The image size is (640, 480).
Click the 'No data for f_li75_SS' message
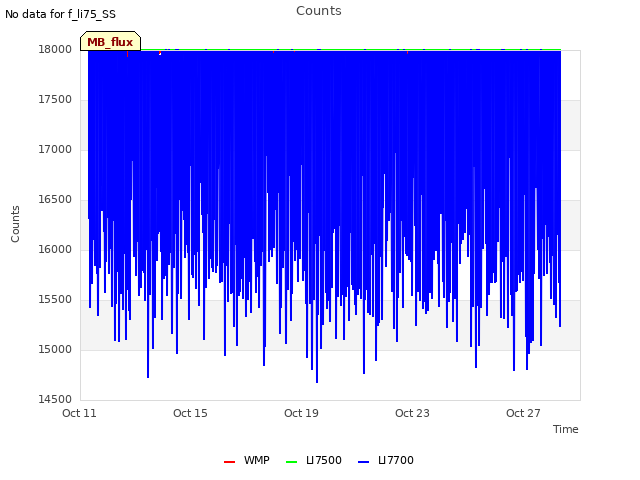60,14
